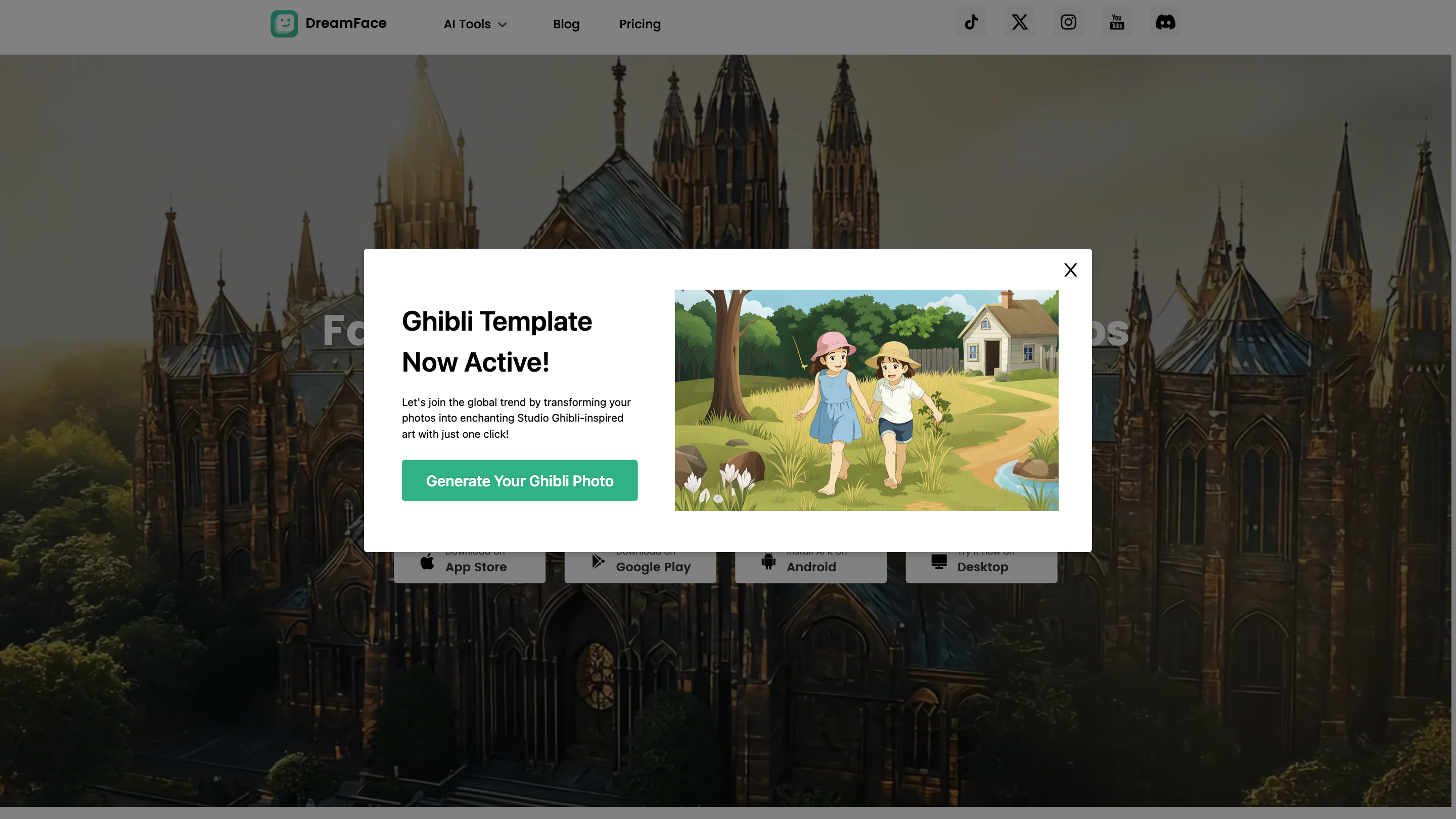Open DreamFace TikTok page icon
1456x819 pixels.
click(971, 23)
